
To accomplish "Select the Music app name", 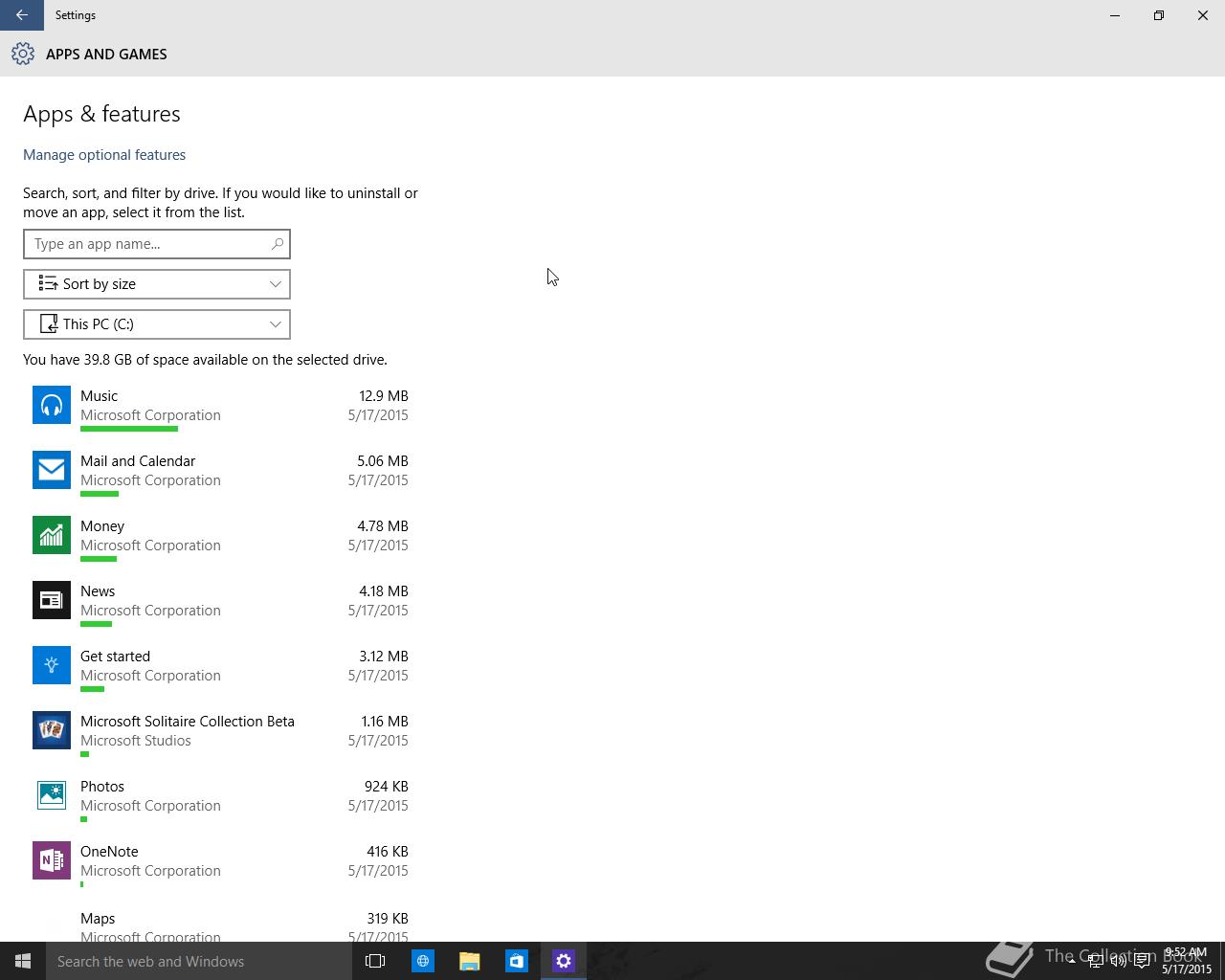I will tap(100, 396).
